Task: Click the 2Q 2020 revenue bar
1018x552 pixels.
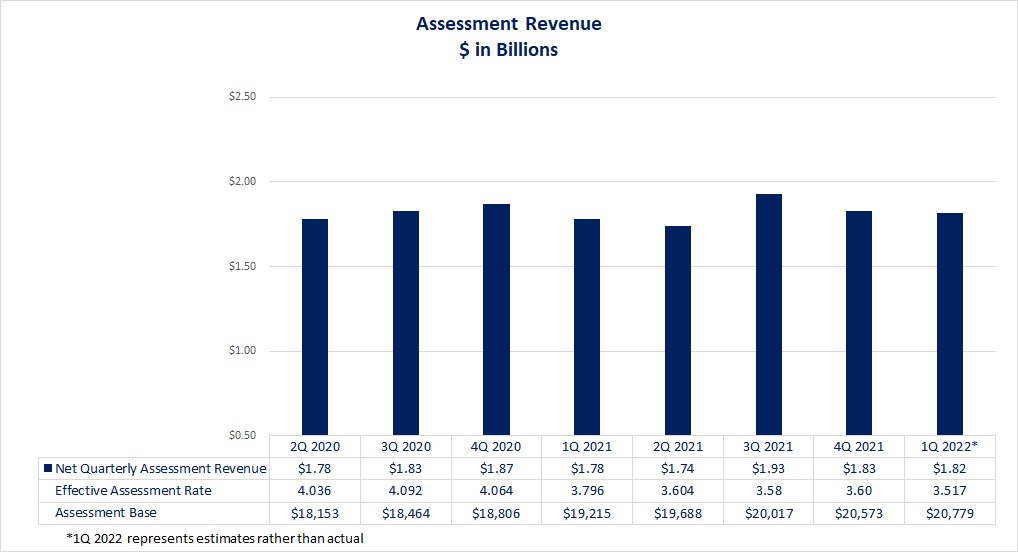Action: 314,326
